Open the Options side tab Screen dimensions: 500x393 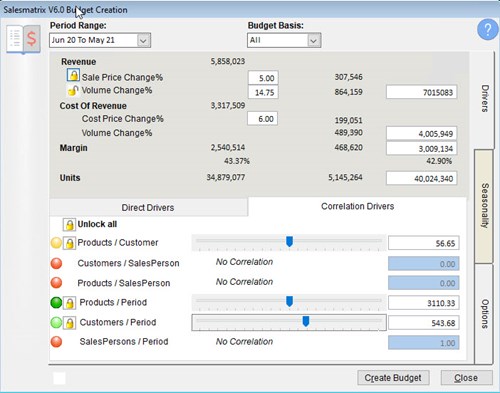(484, 314)
